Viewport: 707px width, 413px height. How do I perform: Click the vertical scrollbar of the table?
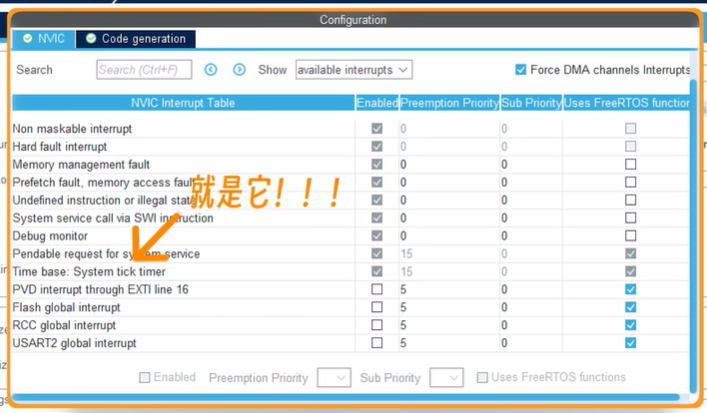(x=693, y=237)
